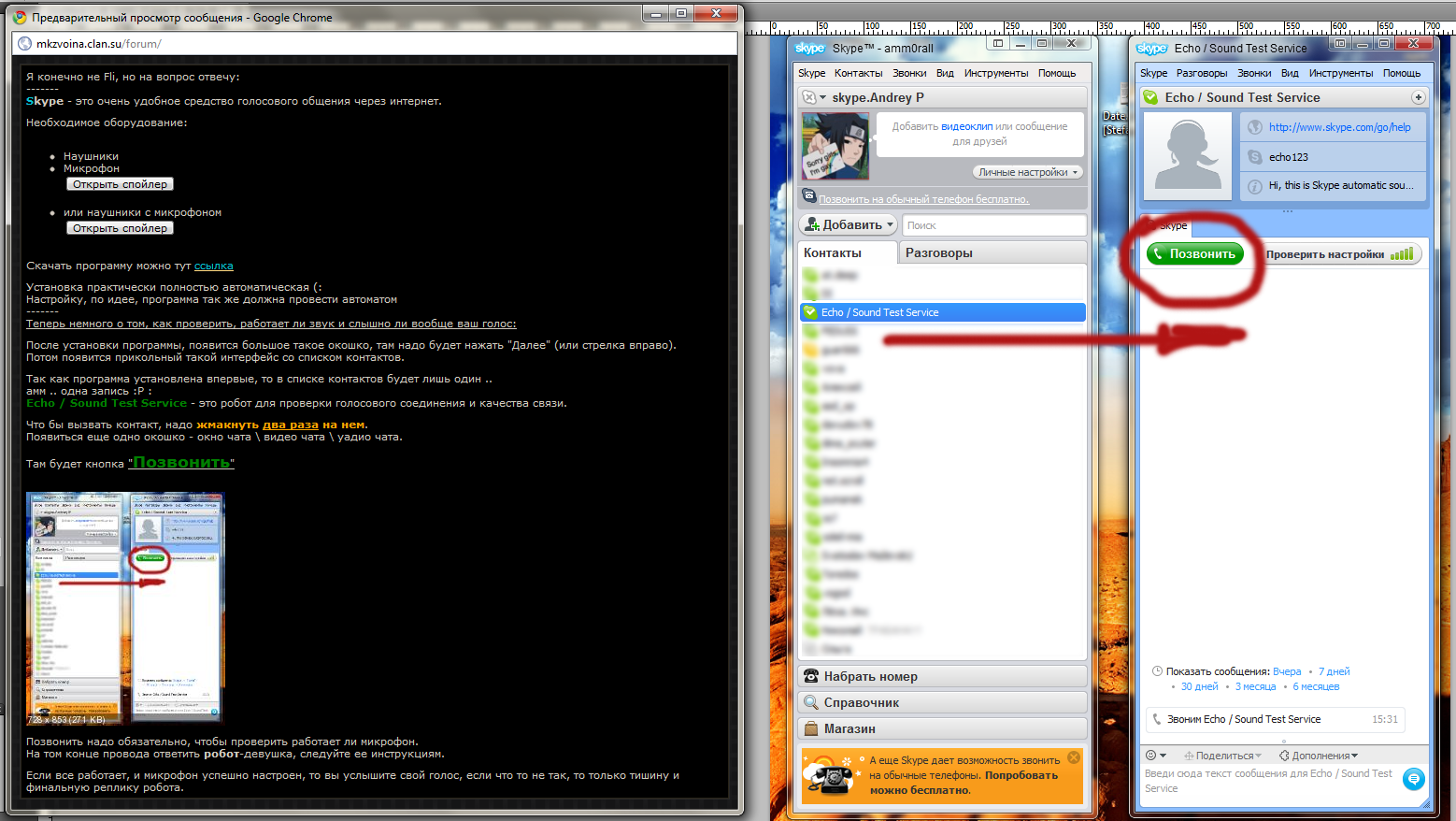Open the emoticon picker dropdown
1456x821 pixels.
point(1156,756)
